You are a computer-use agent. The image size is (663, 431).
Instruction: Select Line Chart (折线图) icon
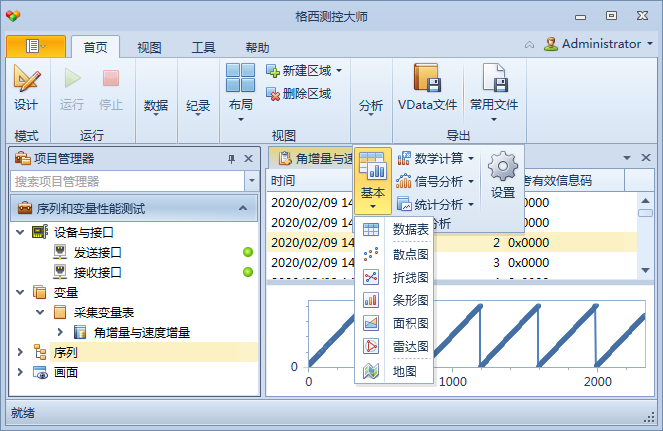pos(371,277)
